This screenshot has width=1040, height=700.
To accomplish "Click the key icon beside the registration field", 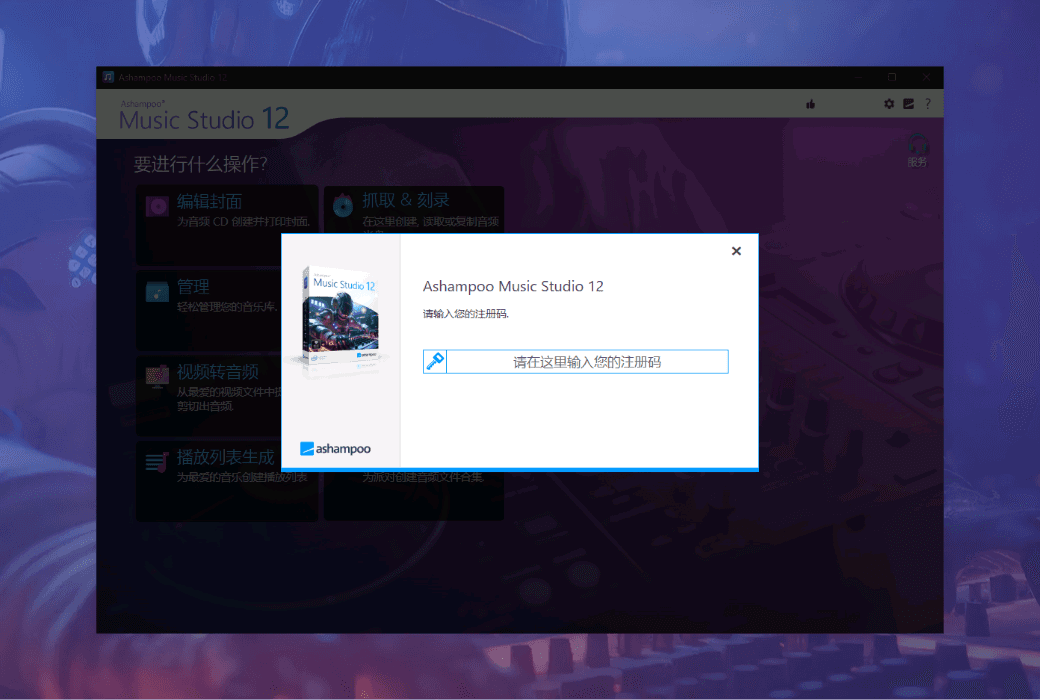I will tap(435, 362).
